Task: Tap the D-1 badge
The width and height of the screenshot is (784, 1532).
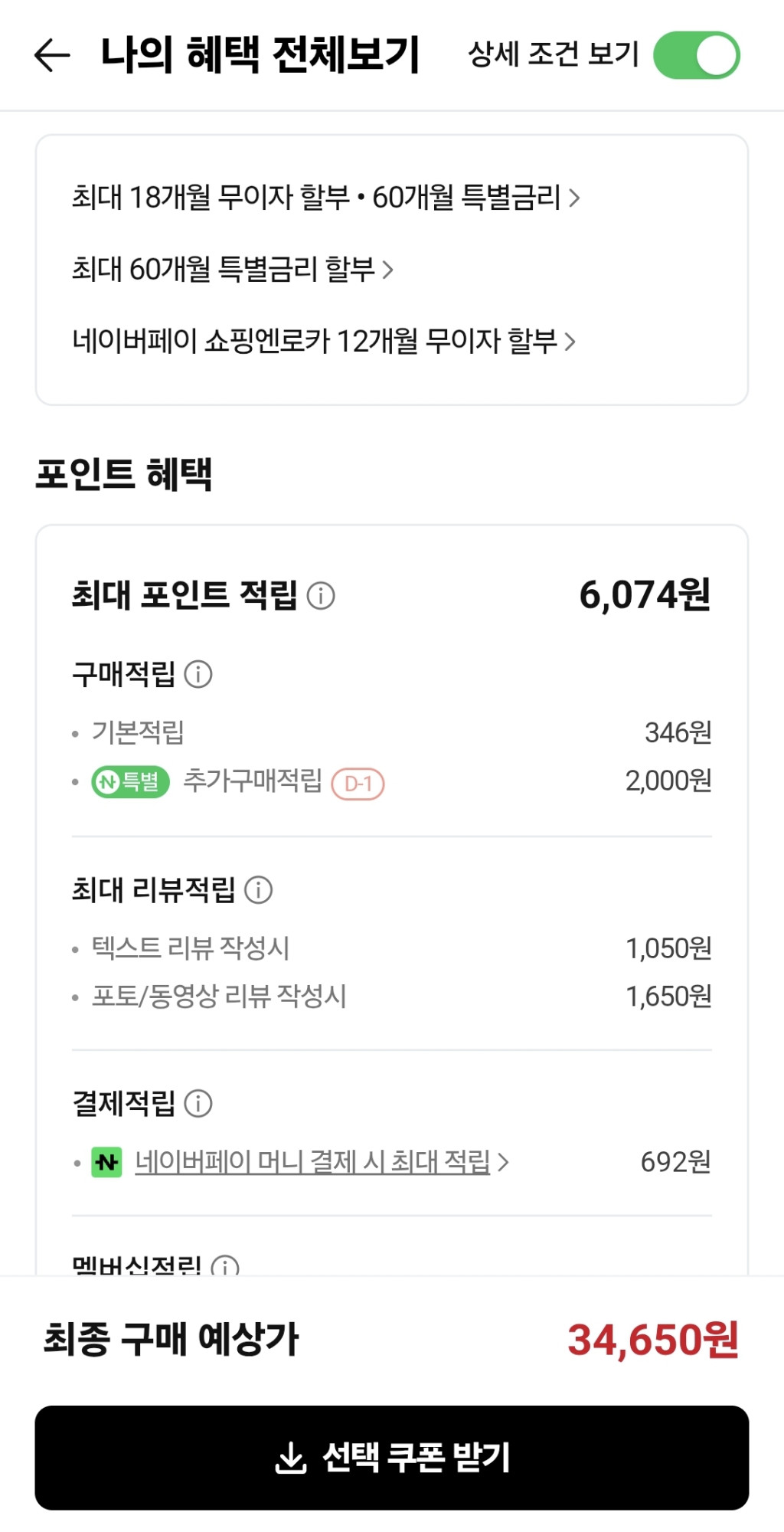Action: (358, 784)
